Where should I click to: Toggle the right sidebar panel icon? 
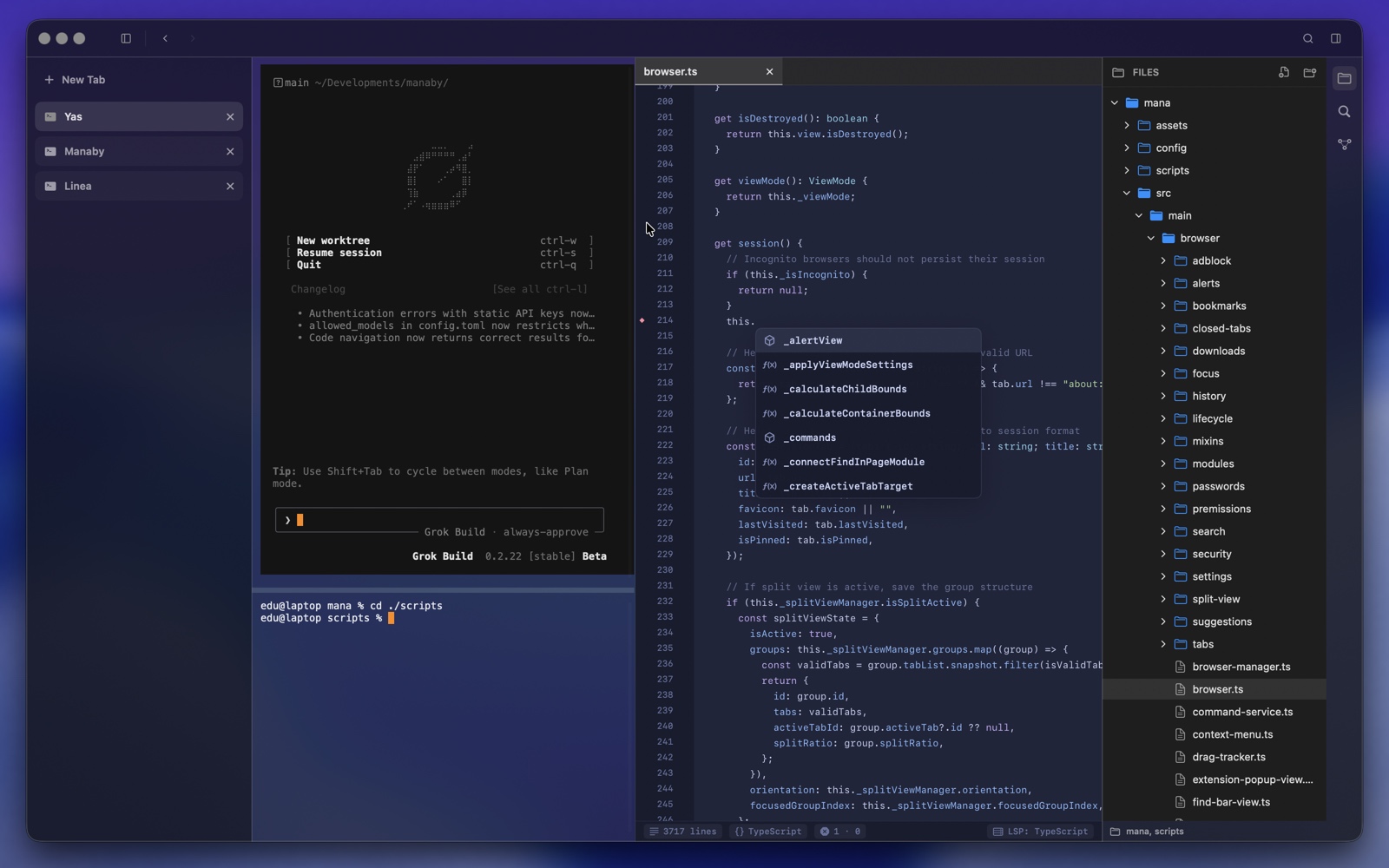[x=1336, y=38]
